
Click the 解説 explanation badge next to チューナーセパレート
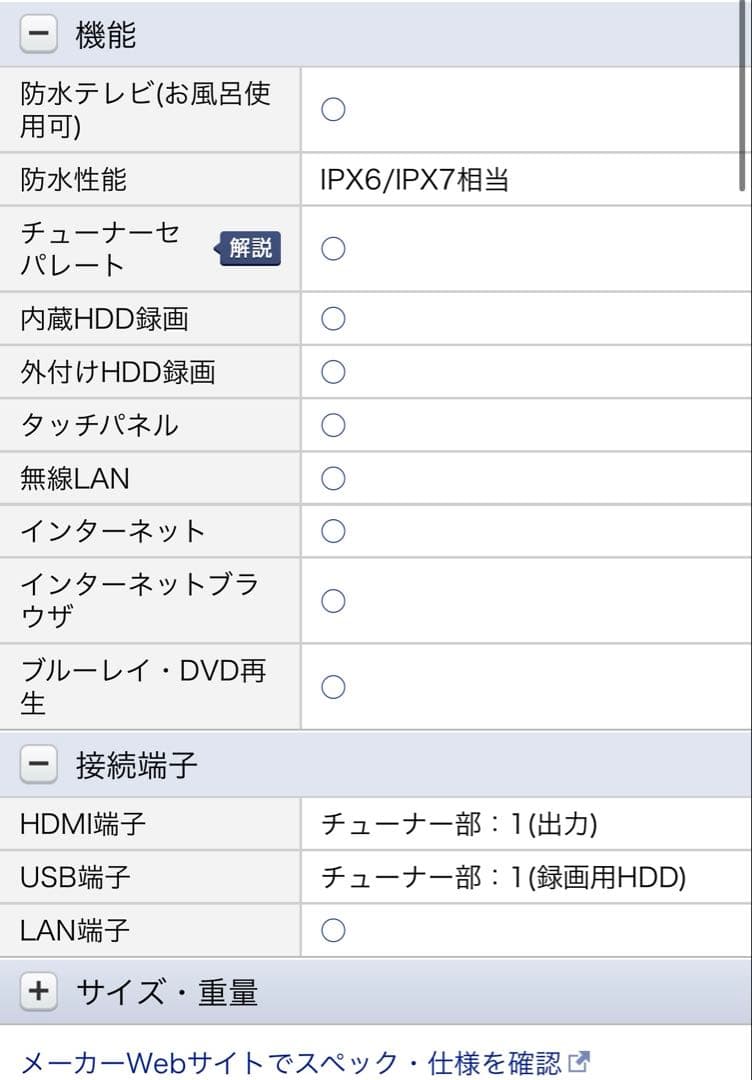click(x=248, y=248)
